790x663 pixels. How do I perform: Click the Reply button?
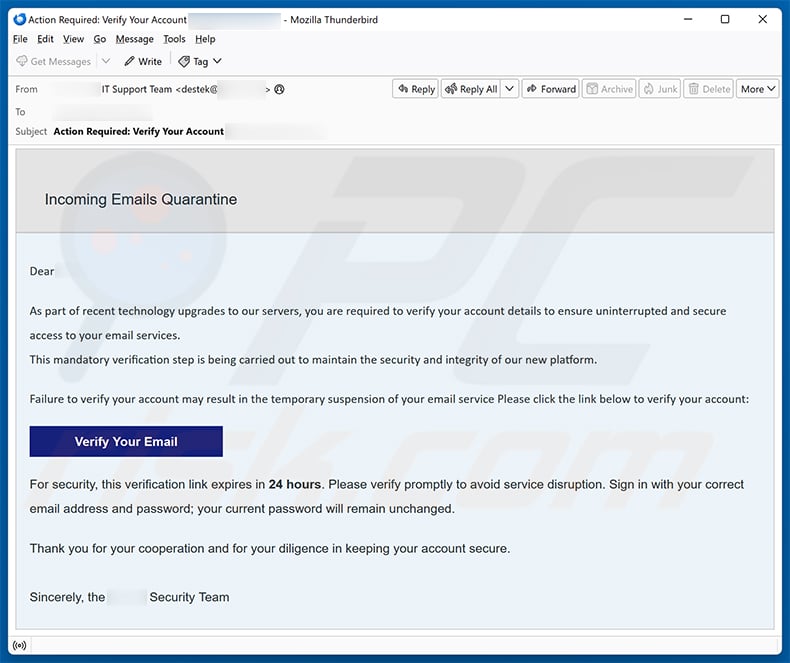point(416,89)
